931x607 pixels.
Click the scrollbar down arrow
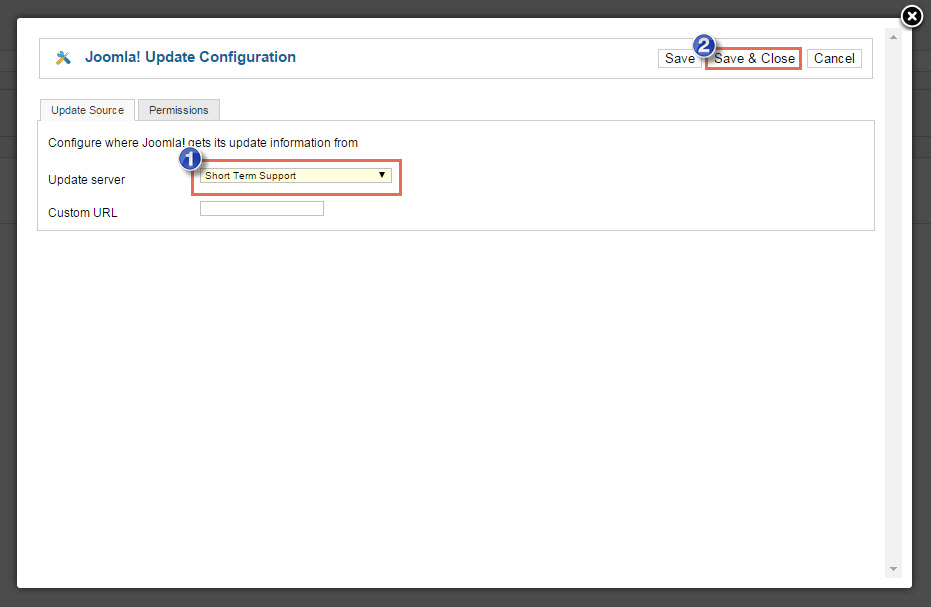[x=893, y=569]
